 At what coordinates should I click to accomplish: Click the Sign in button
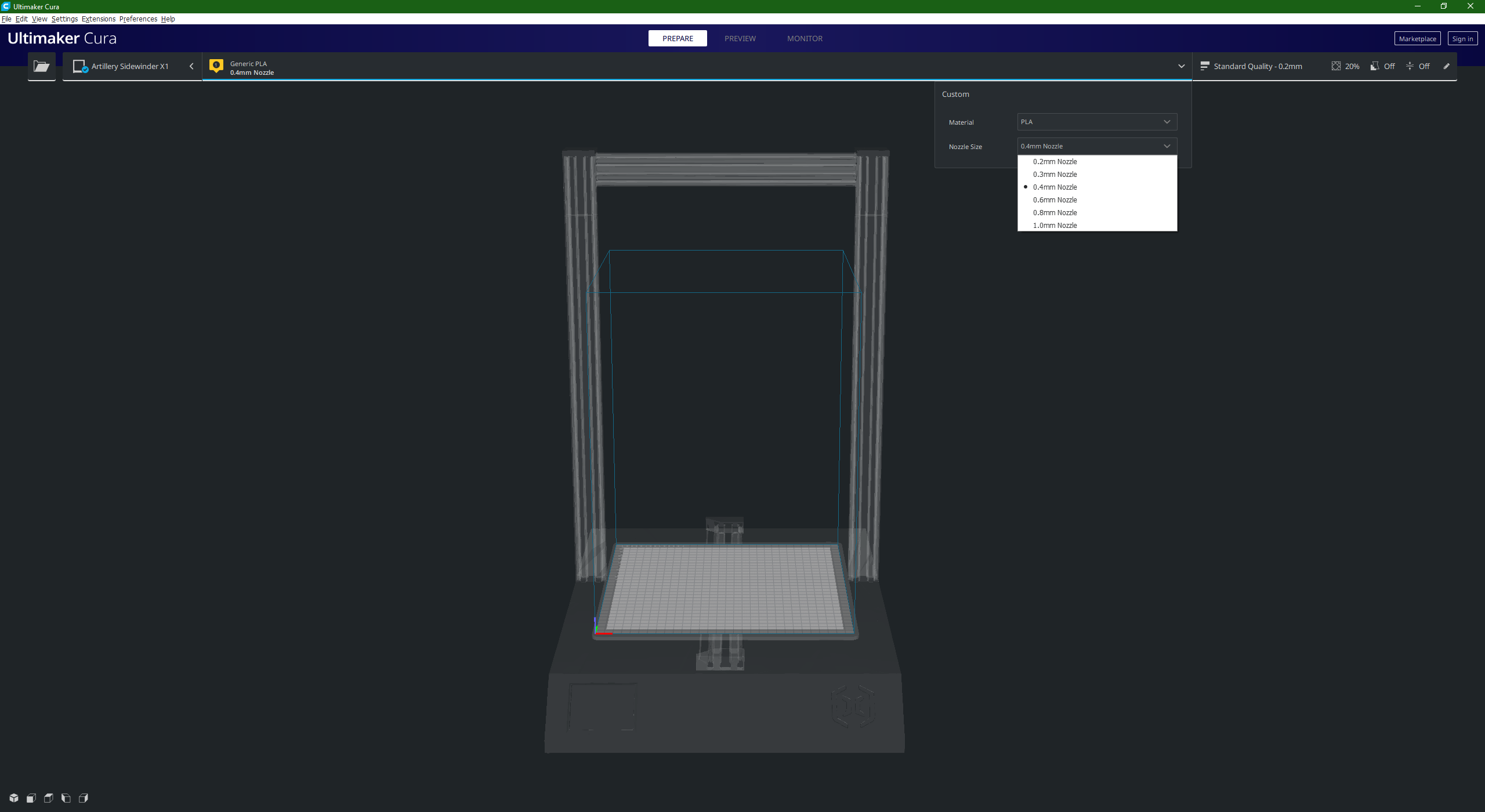(x=1462, y=39)
